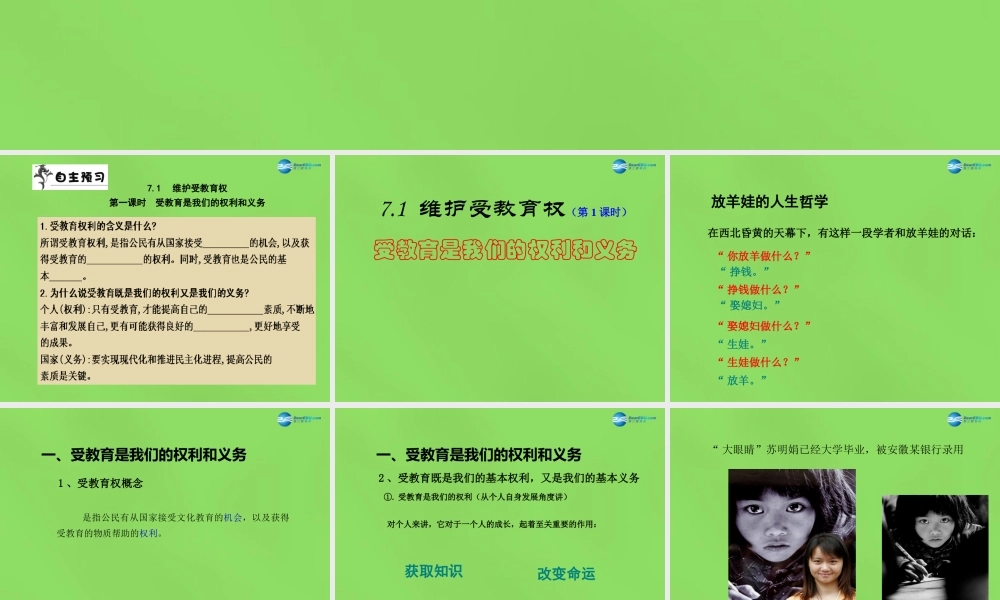The height and width of the screenshot is (600, 1000).
Task: Click heading "一、受教育是我们的权利和义务" above "1、受教育权概念"
Action: [x=143, y=455]
